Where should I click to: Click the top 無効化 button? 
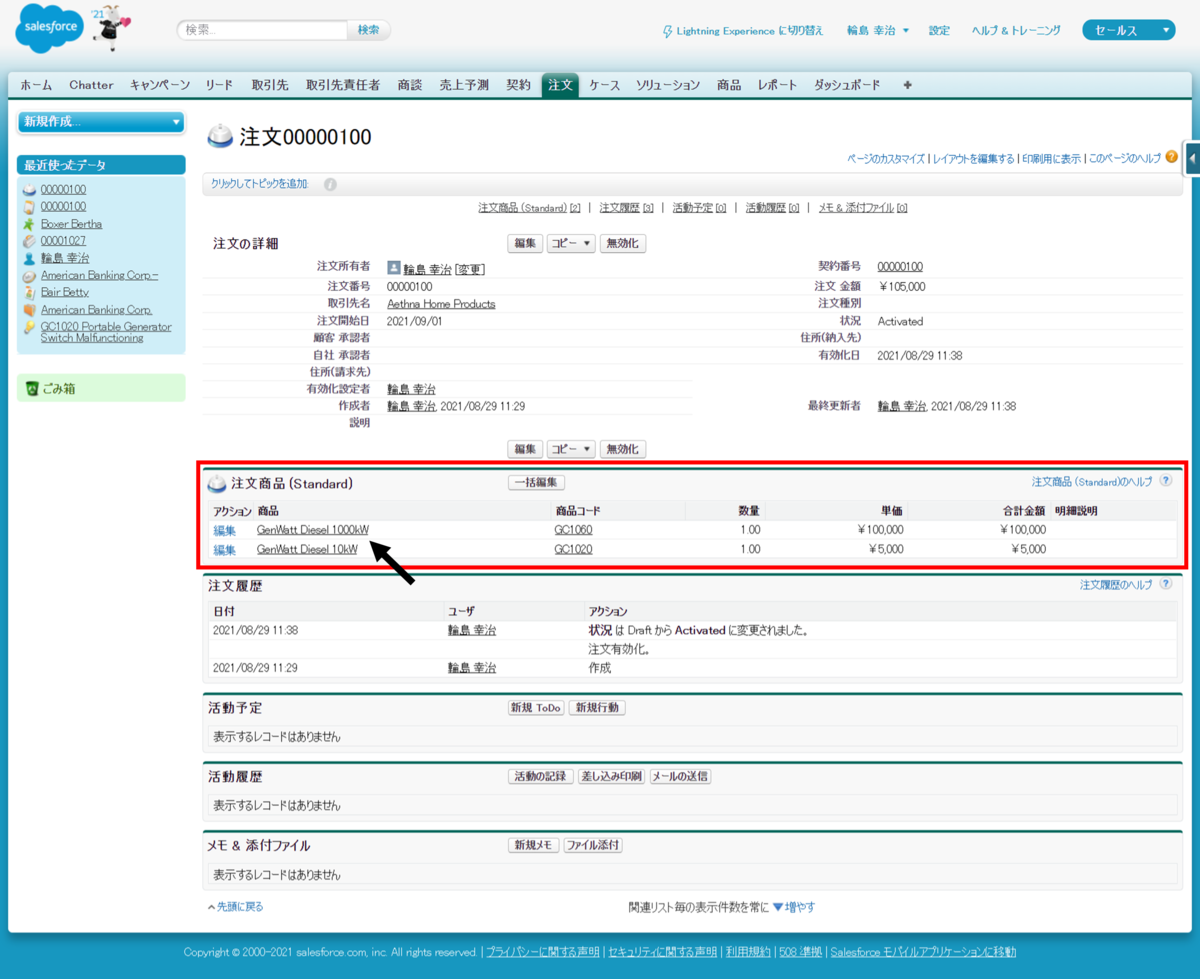(623, 243)
